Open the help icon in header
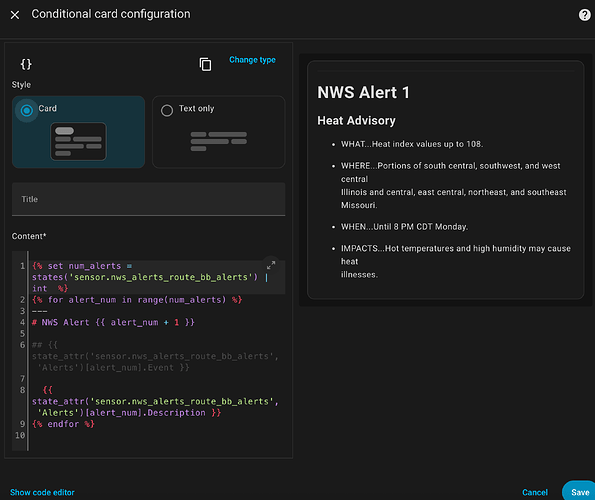This screenshot has height=500, width=595. (584, 15)
